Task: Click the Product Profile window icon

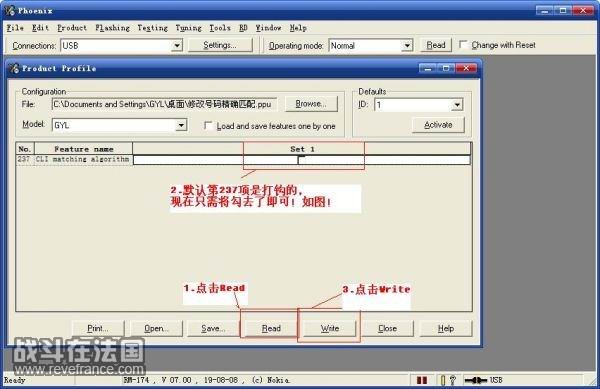Action: (x=14, y=68)
